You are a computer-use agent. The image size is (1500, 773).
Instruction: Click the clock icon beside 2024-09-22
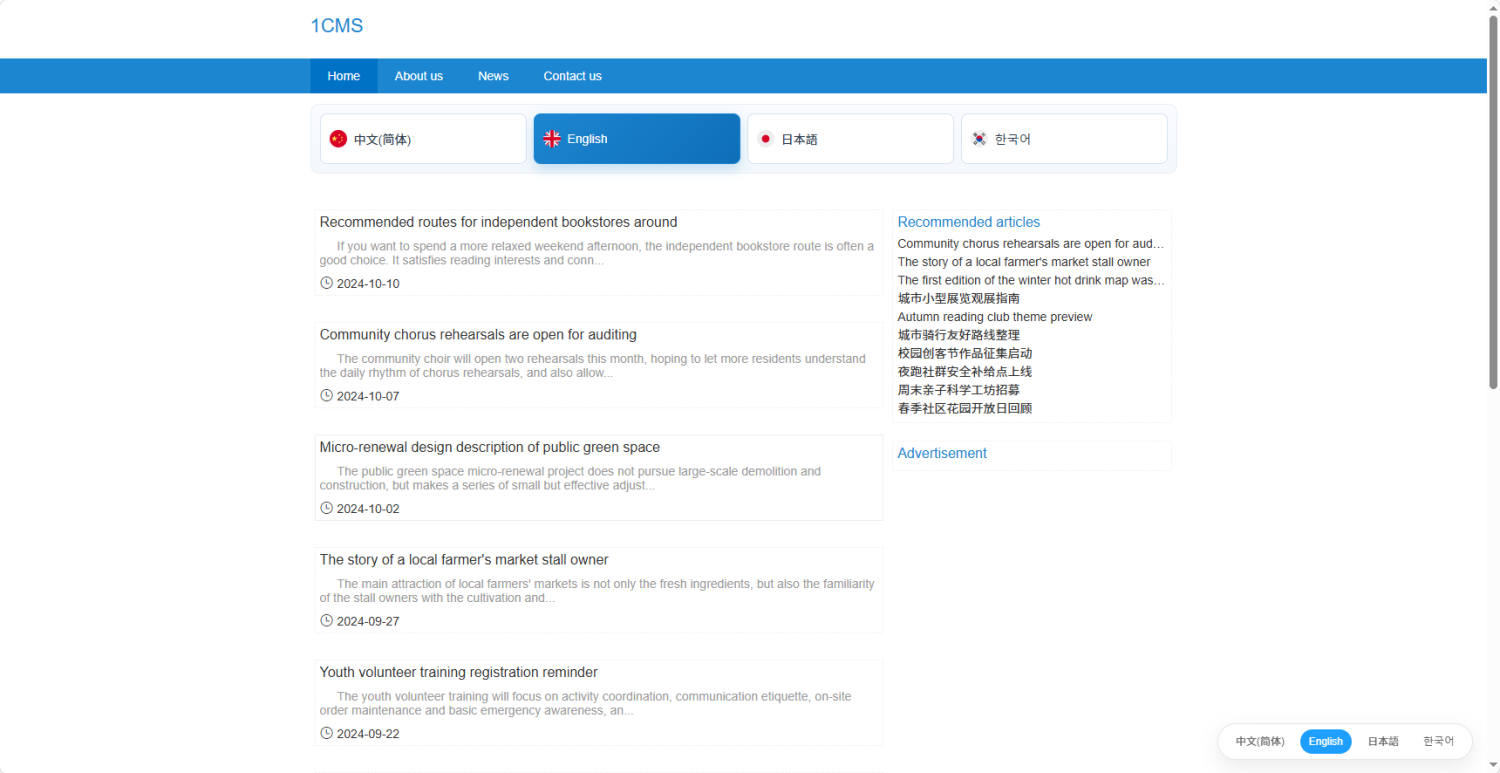click(326, 733)
